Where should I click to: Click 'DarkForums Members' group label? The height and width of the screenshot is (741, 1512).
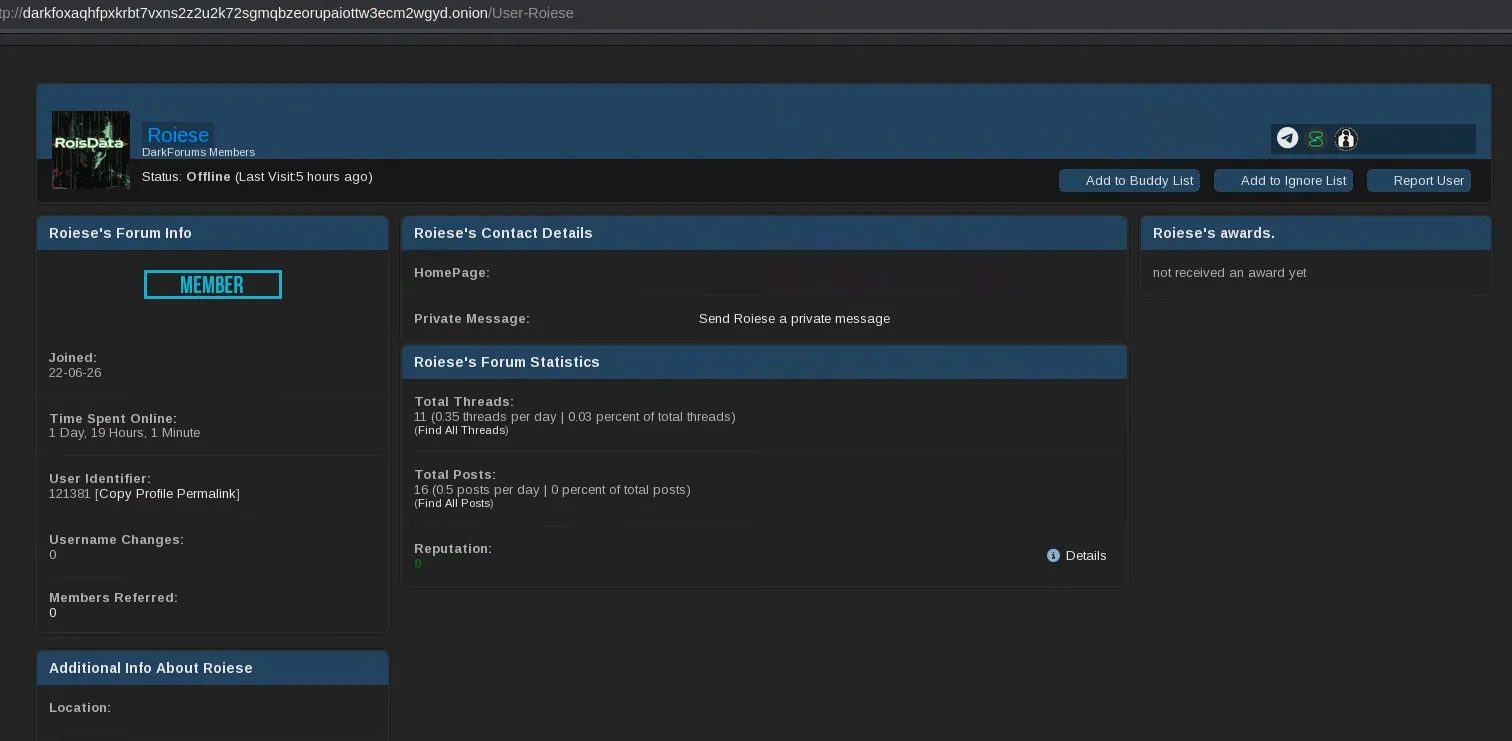[x=198, y=152]
